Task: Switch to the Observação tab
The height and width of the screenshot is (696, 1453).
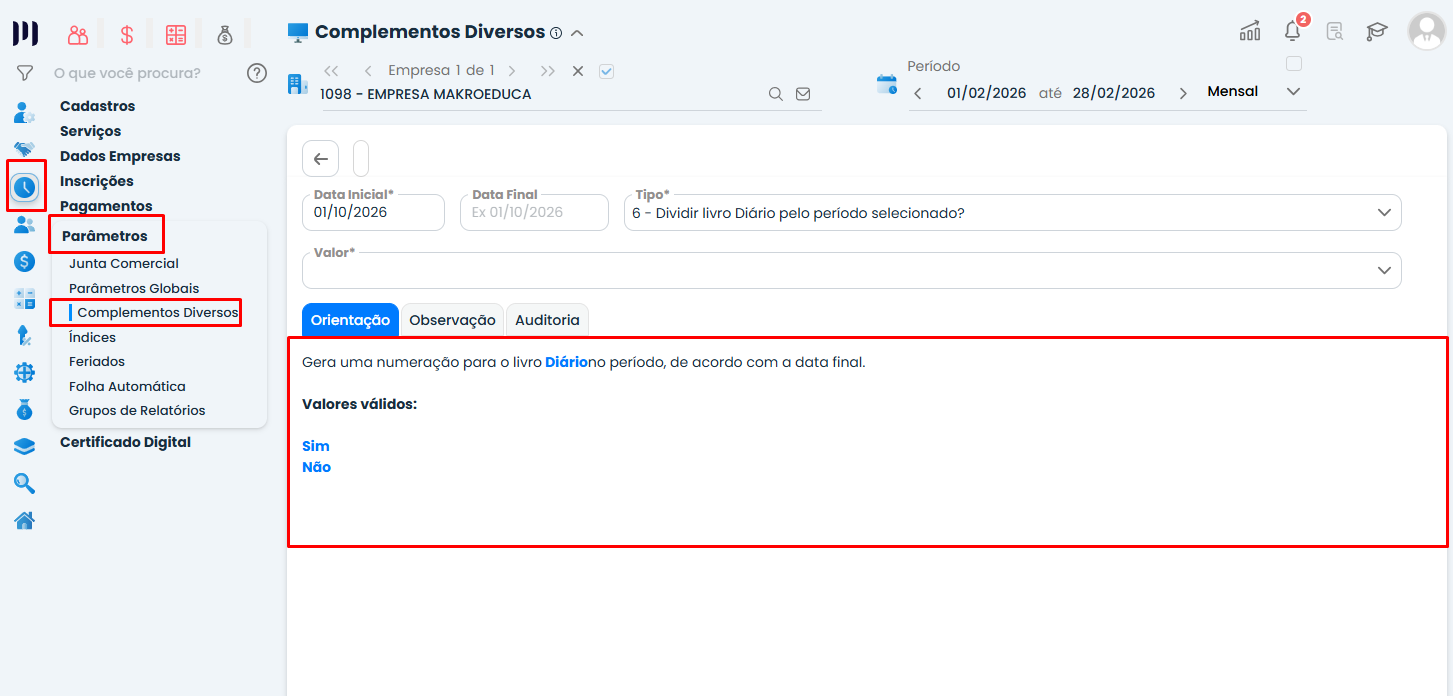Action: 453,320
